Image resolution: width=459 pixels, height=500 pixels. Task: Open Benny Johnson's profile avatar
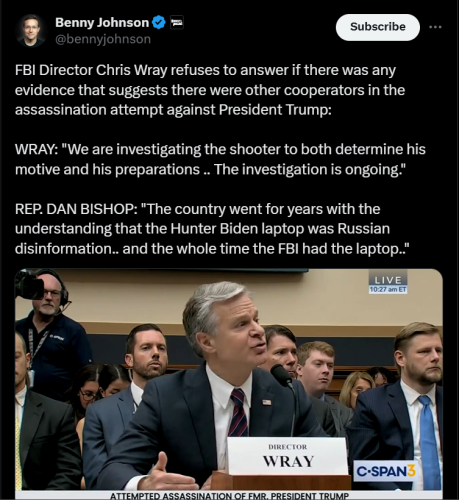point(31,30)
